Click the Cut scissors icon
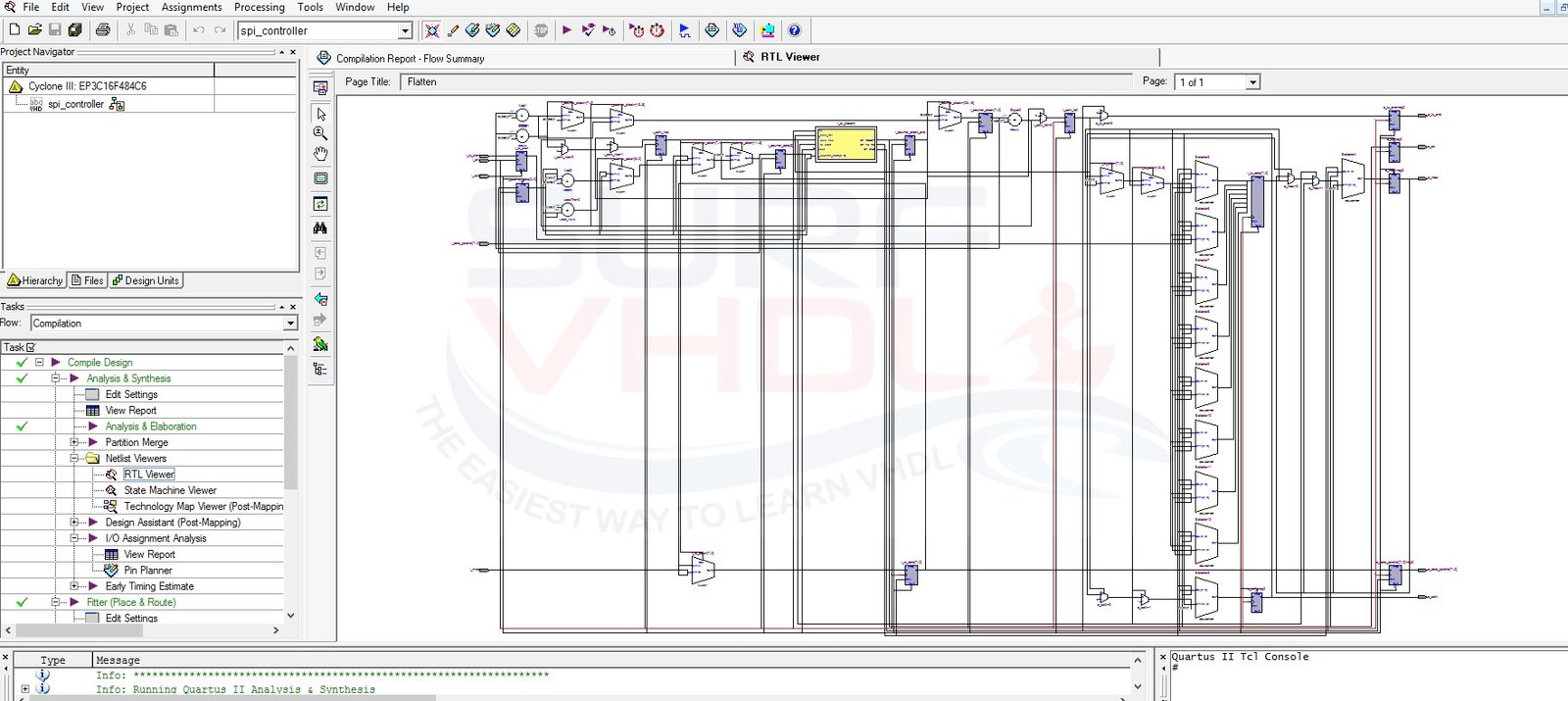The width and height of the screenshot is (1568, 701). tap(130, 30)
